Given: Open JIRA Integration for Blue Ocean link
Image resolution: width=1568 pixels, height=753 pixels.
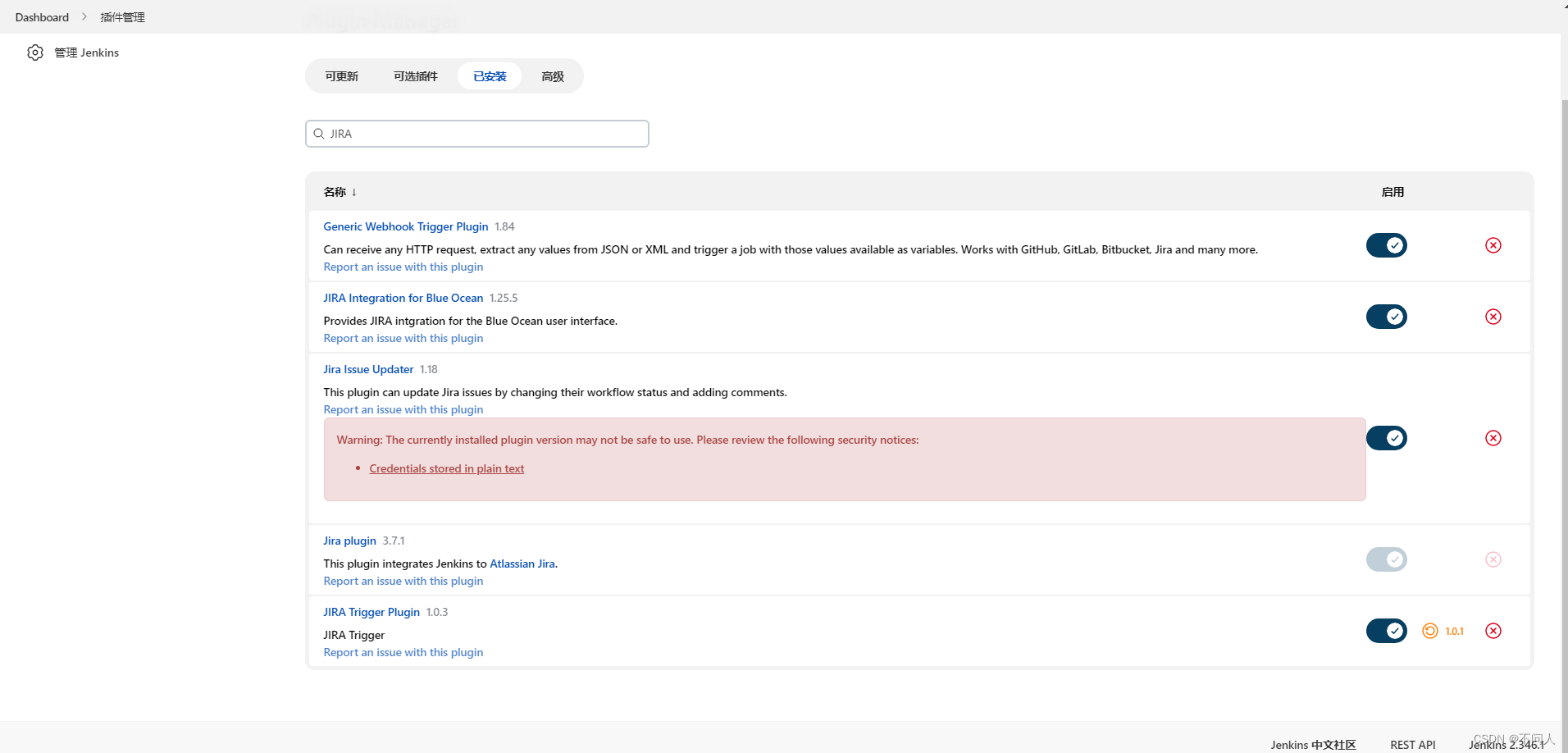Looking at the screenshot, I should tap(403, 298).
